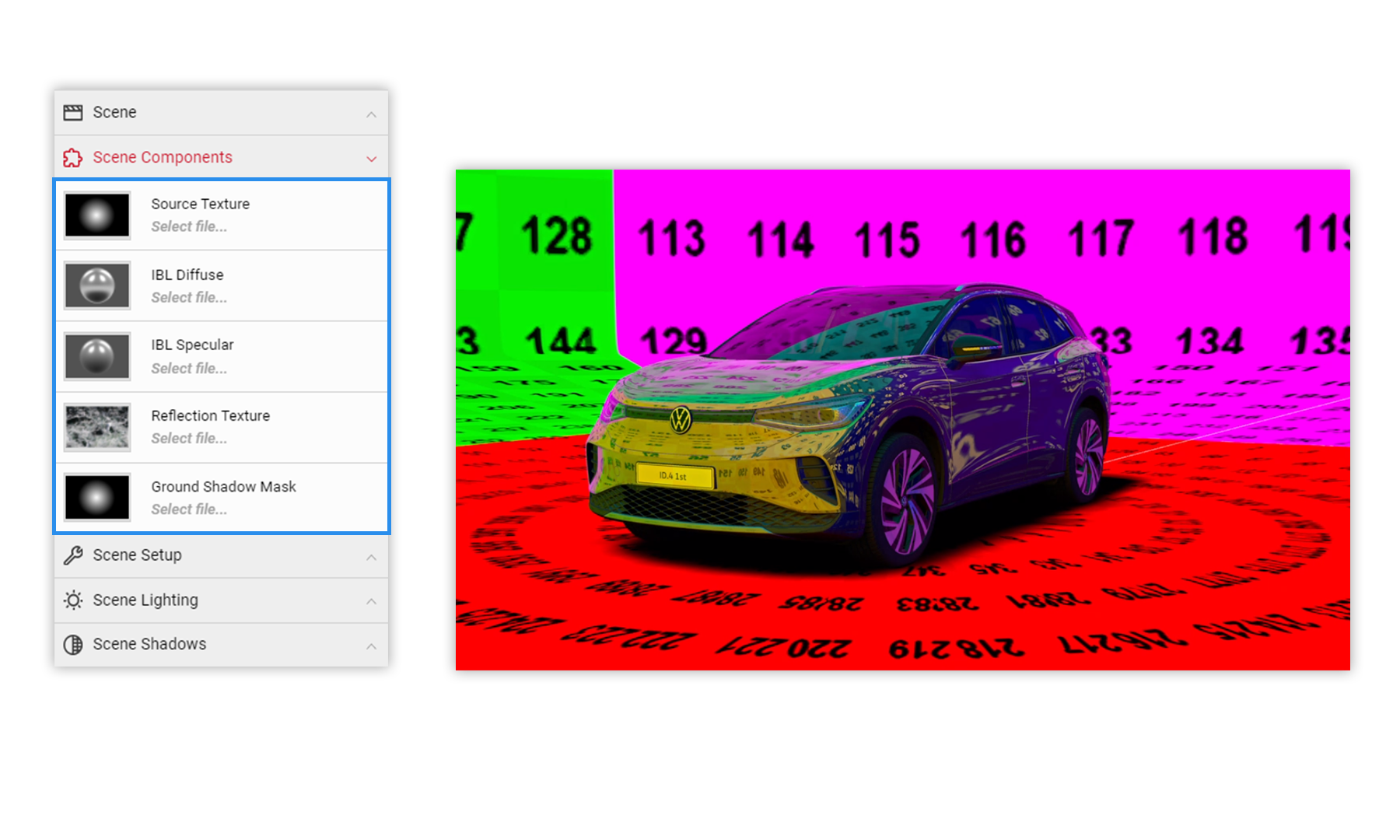The image size is (1400, 840).
Task: Click the Reflection Texture thumbnail
Action: (x=97, y=426)
